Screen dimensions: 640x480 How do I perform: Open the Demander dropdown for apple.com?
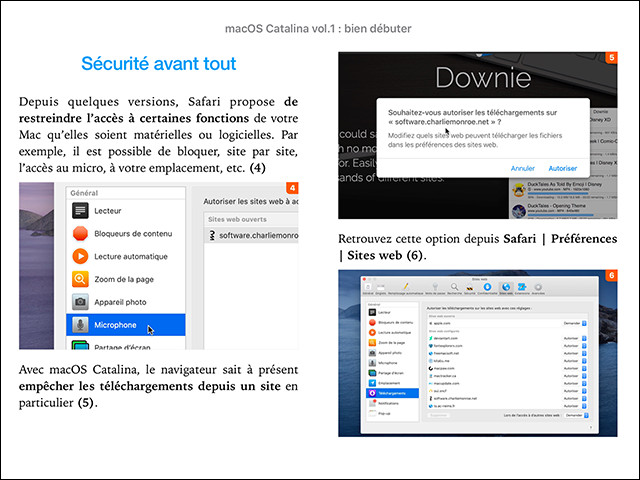click(x=576, y=325)
